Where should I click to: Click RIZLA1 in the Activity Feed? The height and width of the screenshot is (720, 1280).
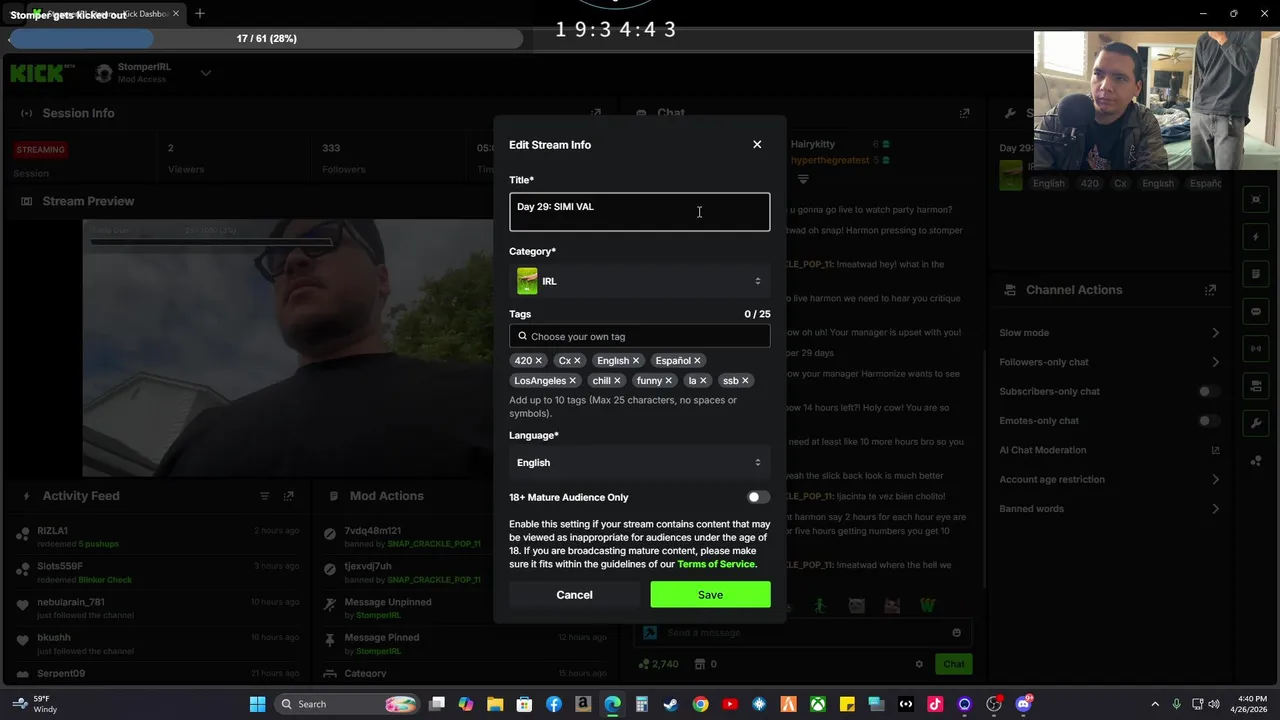click(53, 531)
